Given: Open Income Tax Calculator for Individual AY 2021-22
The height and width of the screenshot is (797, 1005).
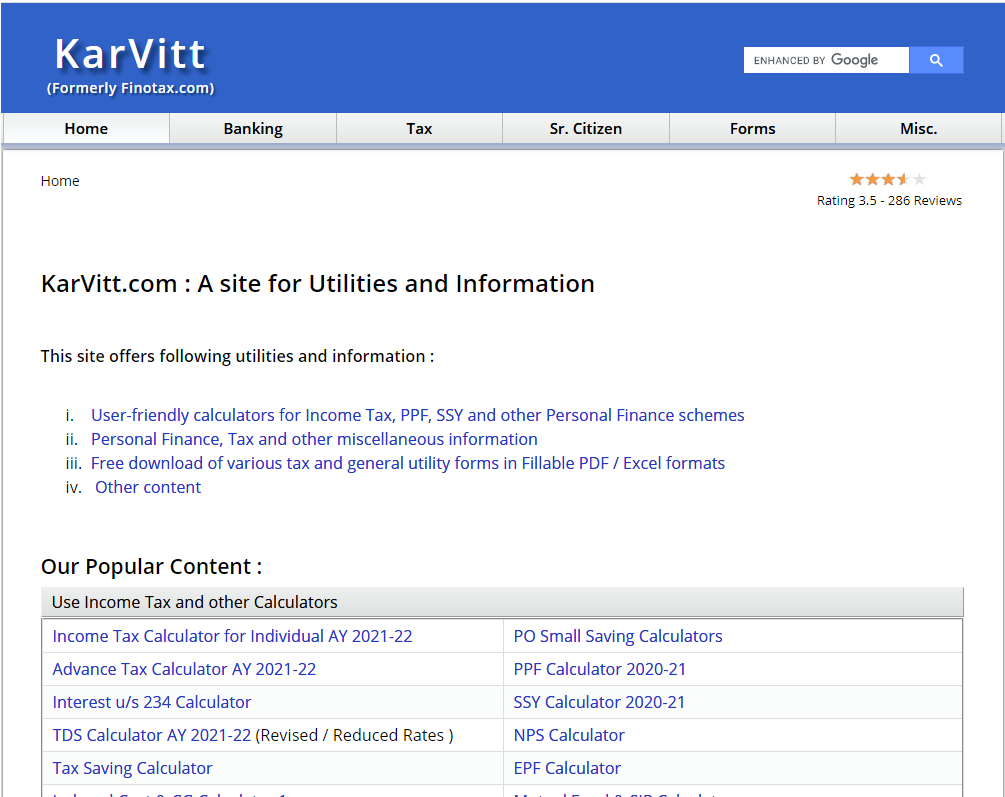Looking at the screenshot, I should pyautogui.click(x=232, y=636).
